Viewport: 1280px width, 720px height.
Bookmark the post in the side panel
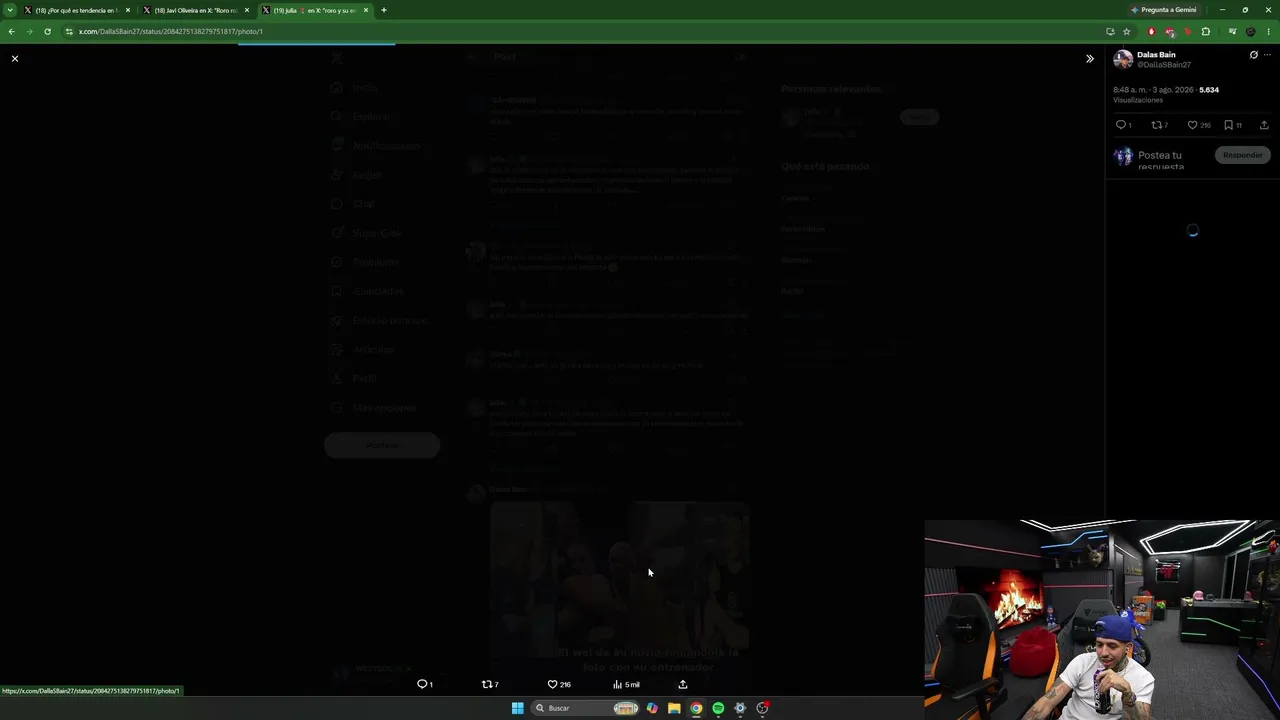[x=1228, y=125]
